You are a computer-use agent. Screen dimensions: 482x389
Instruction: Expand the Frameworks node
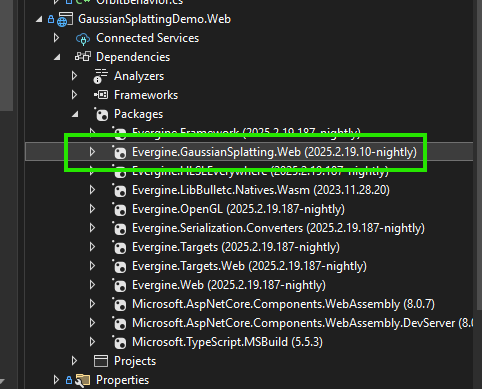click(x=74, y=95)
